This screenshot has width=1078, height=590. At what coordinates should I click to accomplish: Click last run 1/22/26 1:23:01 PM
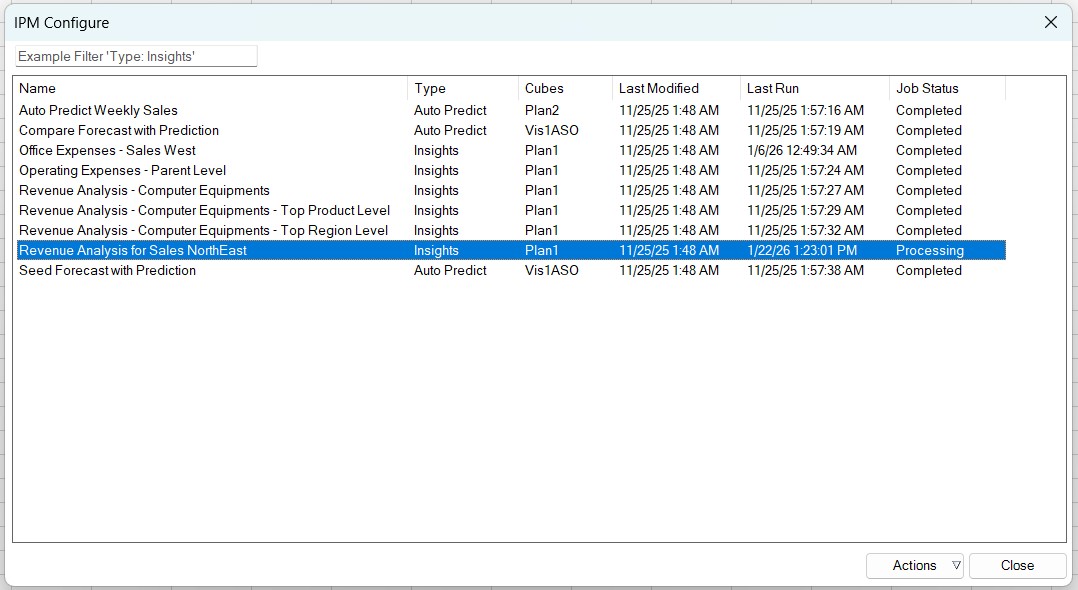[802, 250]
